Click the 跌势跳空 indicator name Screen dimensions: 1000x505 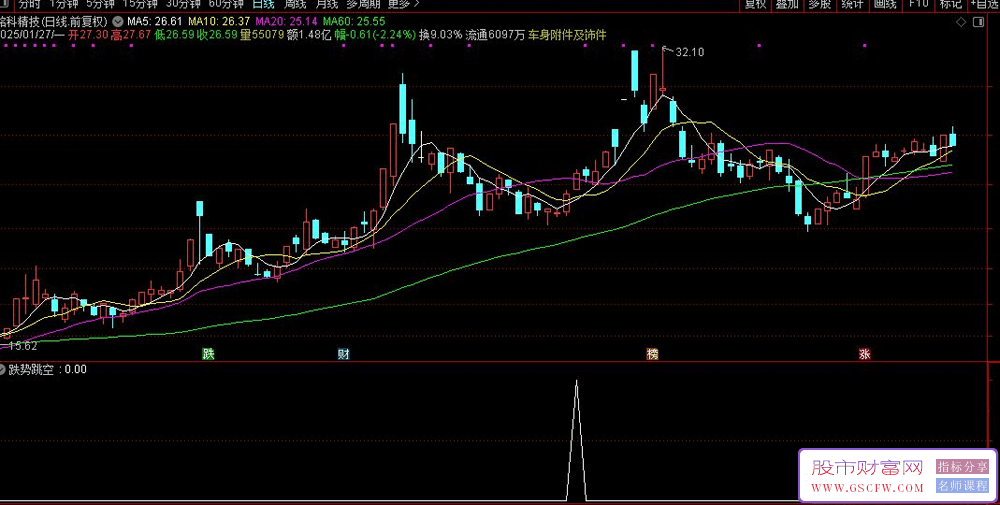click(31, 369)
